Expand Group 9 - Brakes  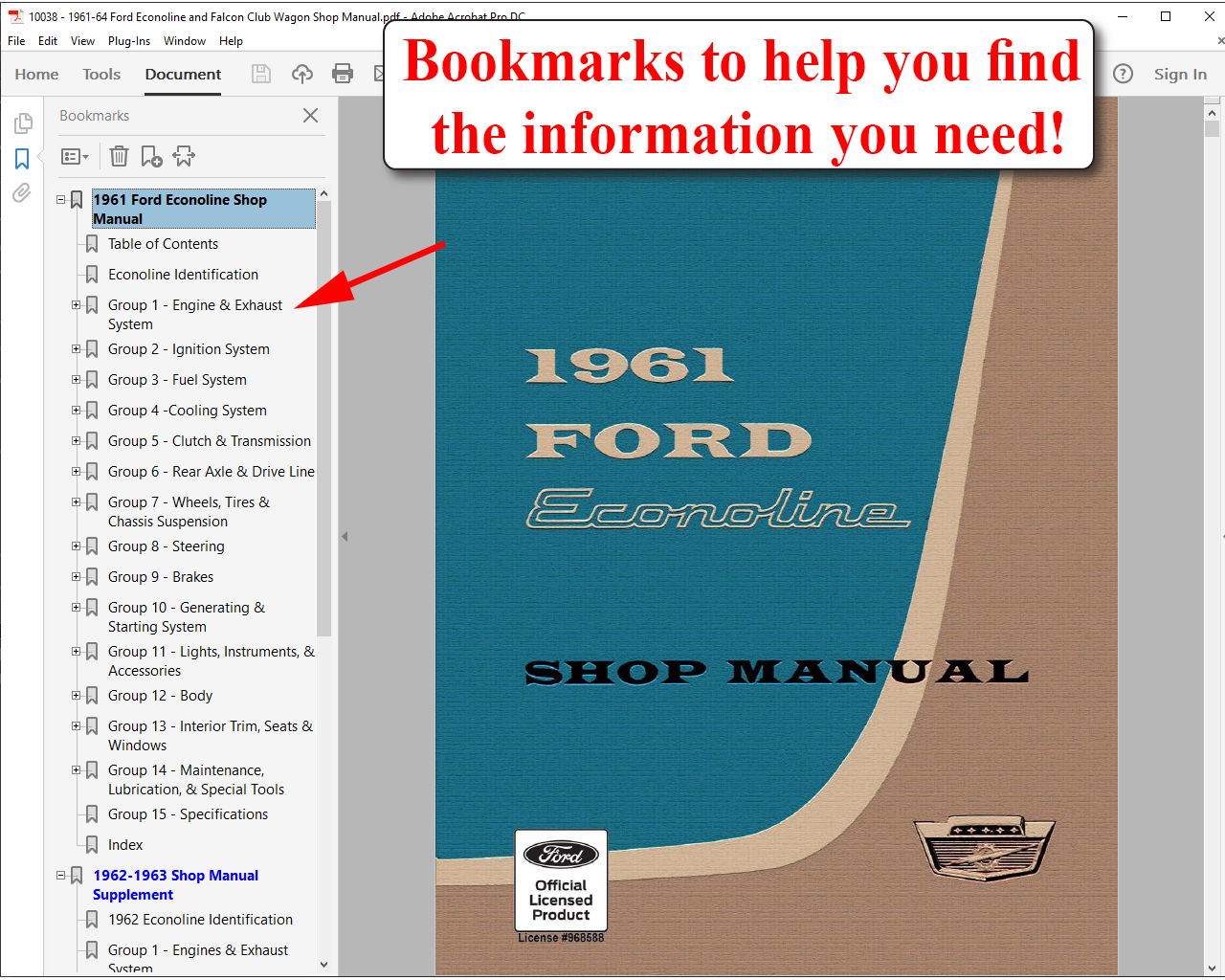pos(77,577)
